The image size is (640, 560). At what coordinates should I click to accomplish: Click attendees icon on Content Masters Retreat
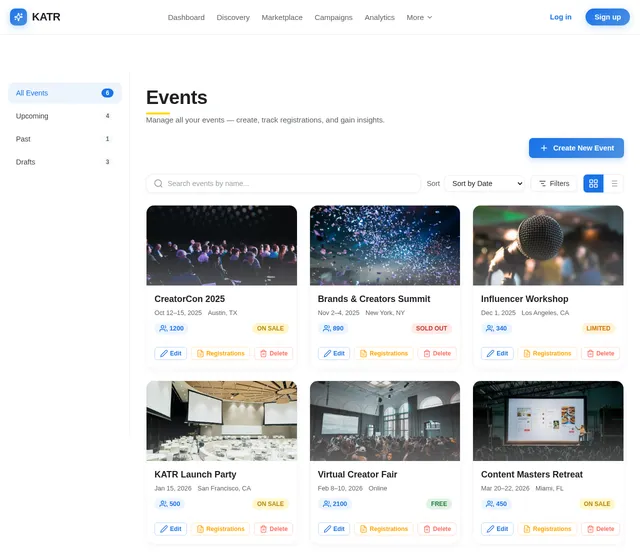pos(490,504)
